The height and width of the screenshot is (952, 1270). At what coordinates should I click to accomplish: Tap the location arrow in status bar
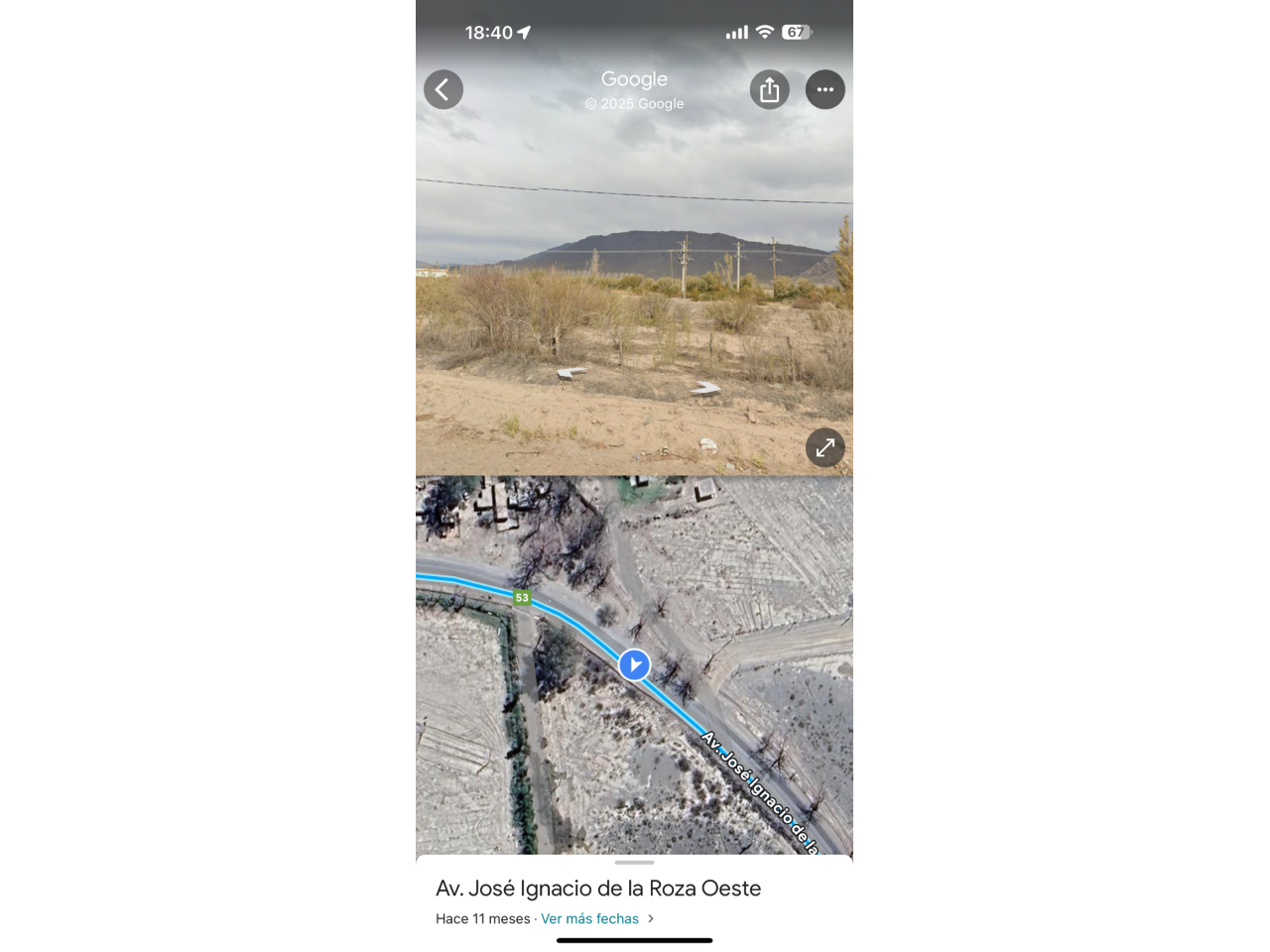pos(524,33)
